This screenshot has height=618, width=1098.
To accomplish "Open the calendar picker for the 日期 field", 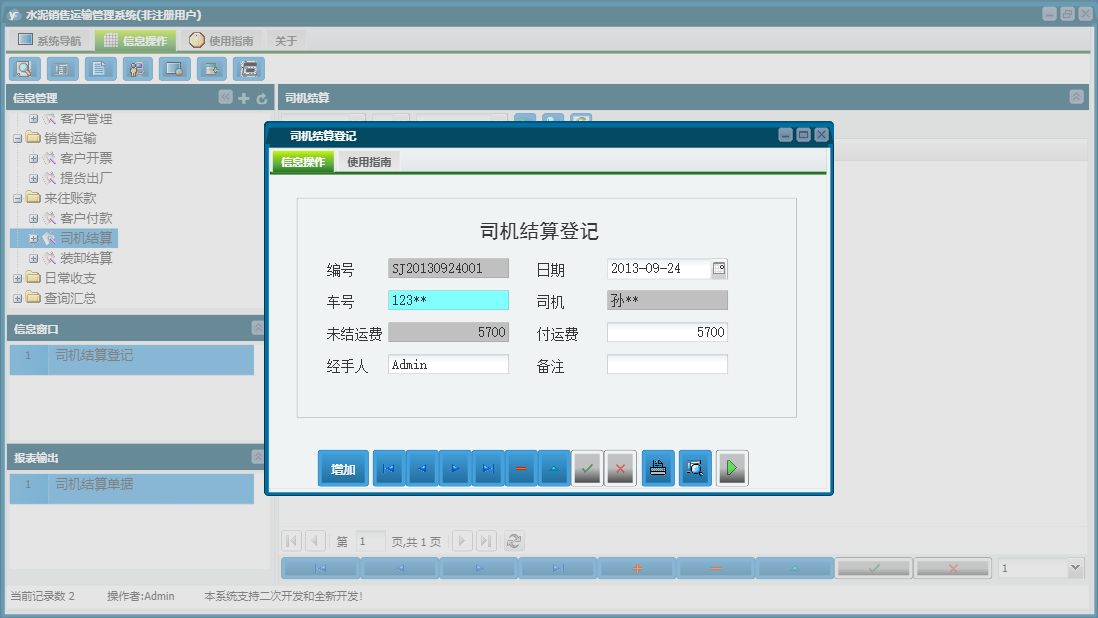I will [721, 268].
